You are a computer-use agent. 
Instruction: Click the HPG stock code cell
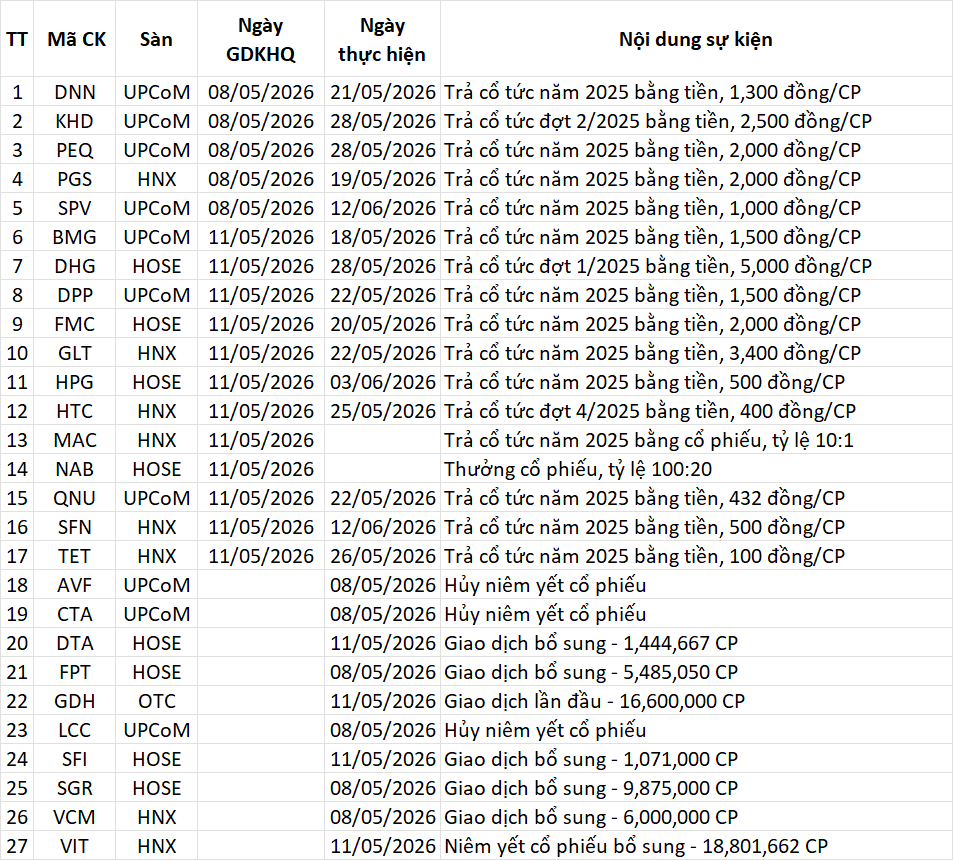pos(75,382)
